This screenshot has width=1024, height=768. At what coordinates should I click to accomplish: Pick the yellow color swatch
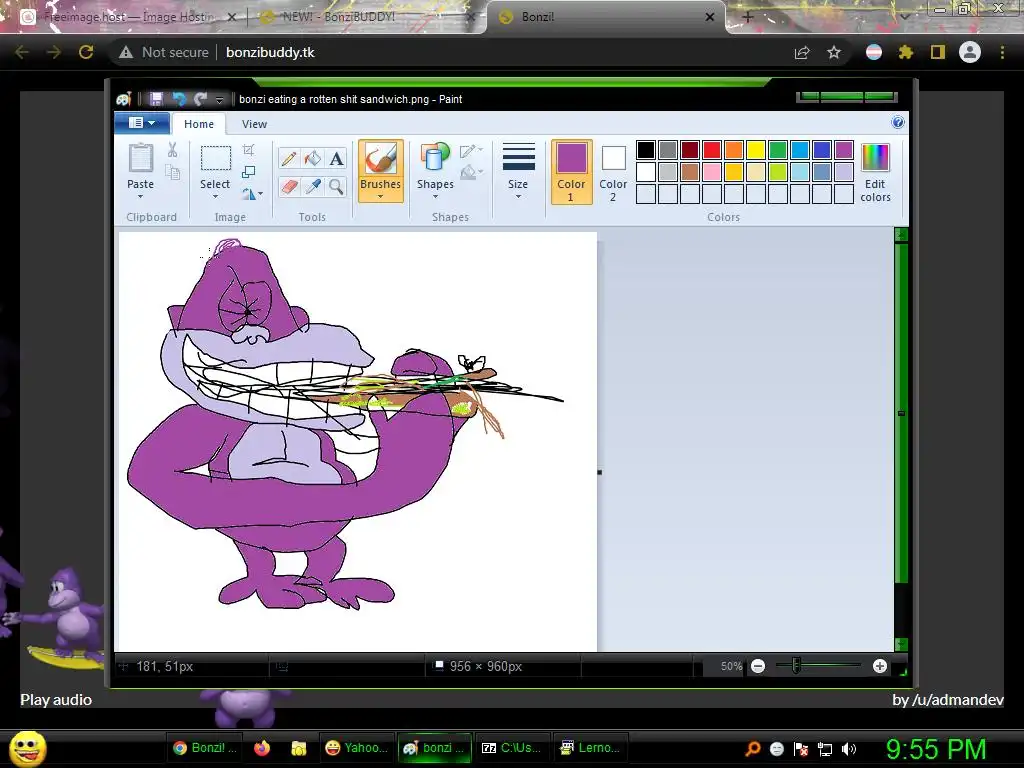(x=756, y=150)
